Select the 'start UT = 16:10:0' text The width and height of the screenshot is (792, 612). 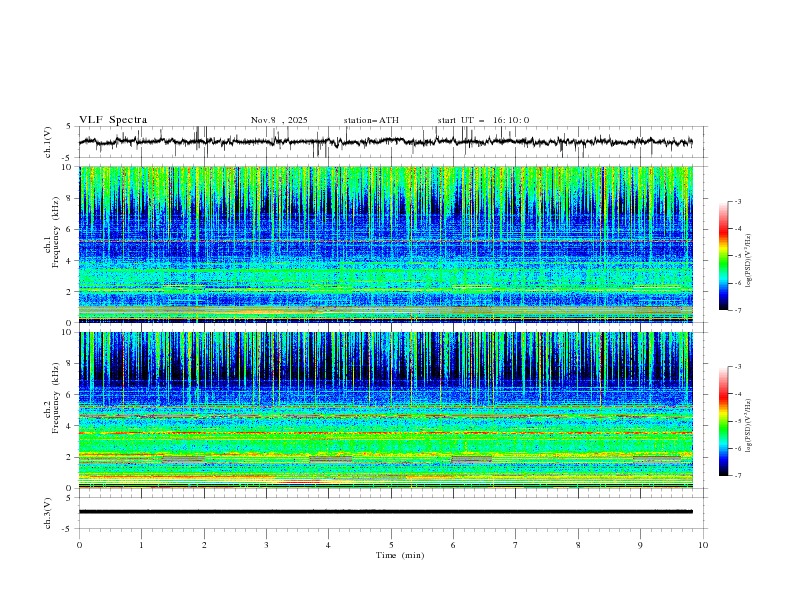(483, 120)
